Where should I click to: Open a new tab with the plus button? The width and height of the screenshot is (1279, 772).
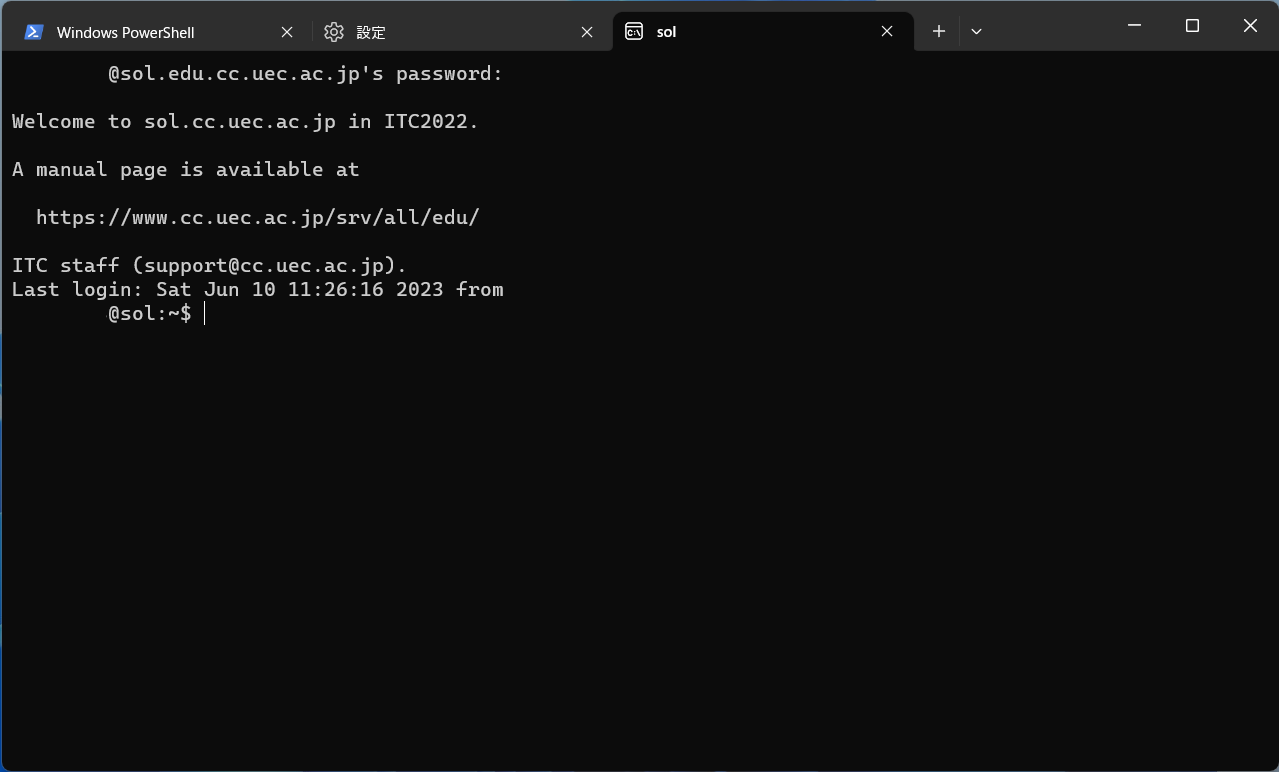[x=938, y=32]
